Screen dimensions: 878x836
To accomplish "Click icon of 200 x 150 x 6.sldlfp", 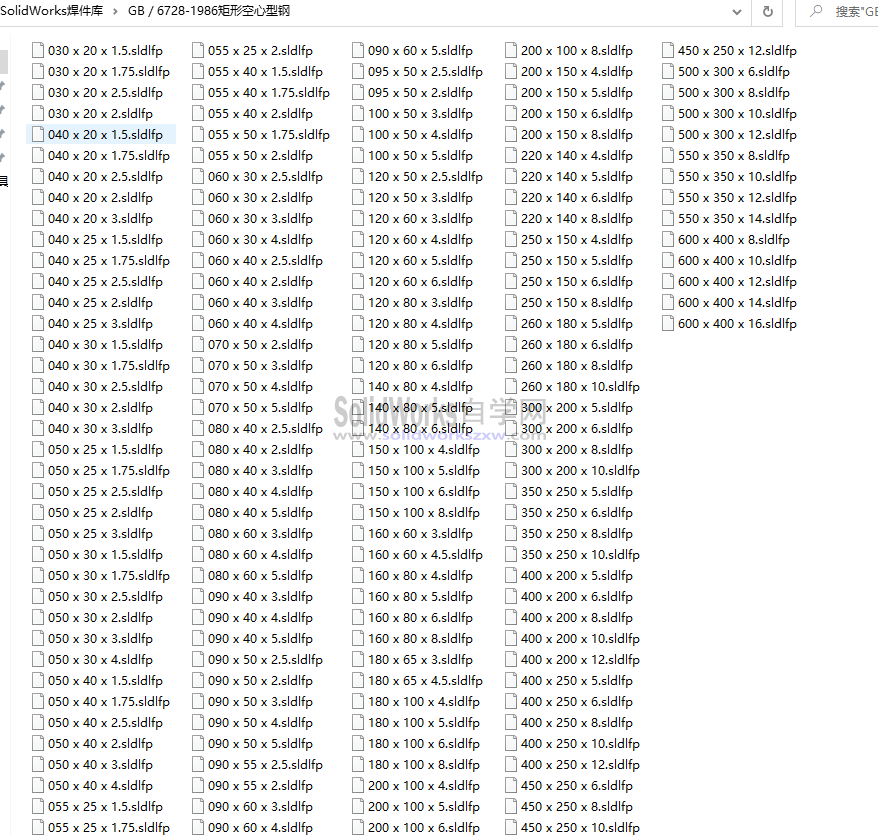I will pyautogui.click(x=511, y=114).
